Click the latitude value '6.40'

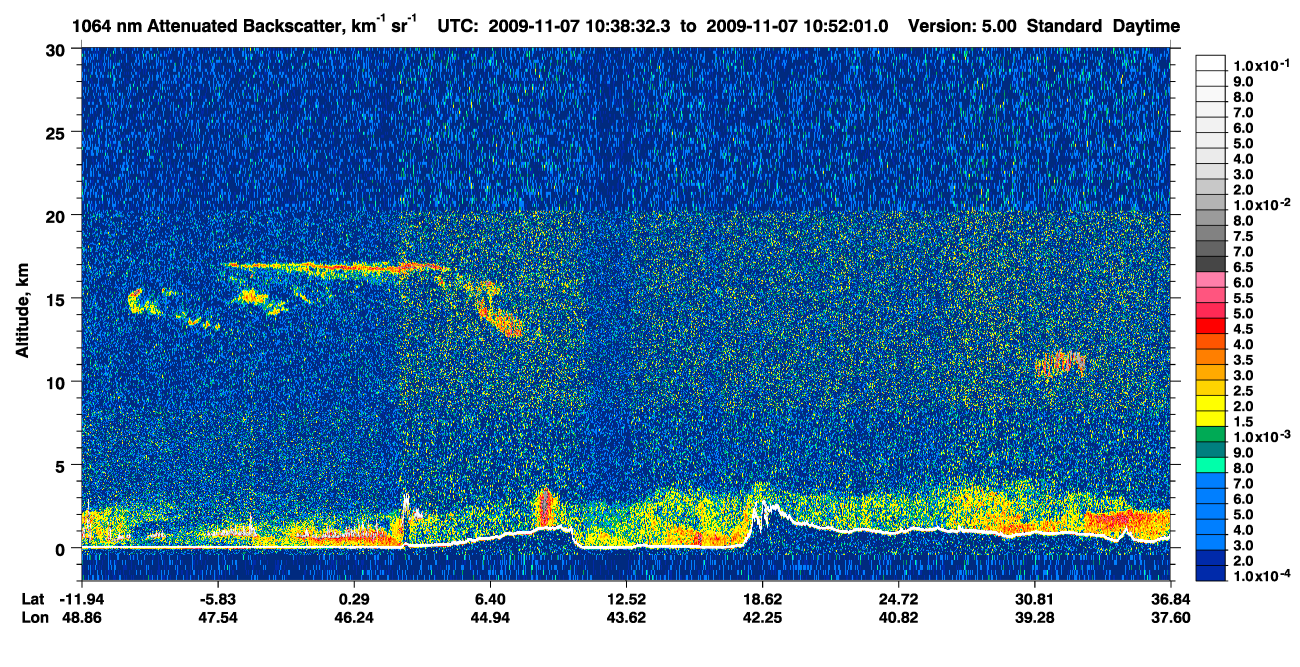click(490, 598)
